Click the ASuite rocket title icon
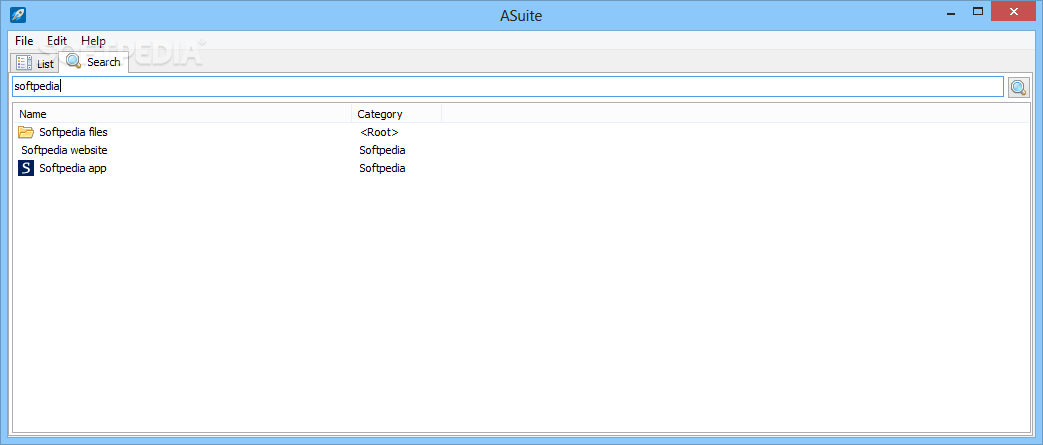 tap(18, 14)
